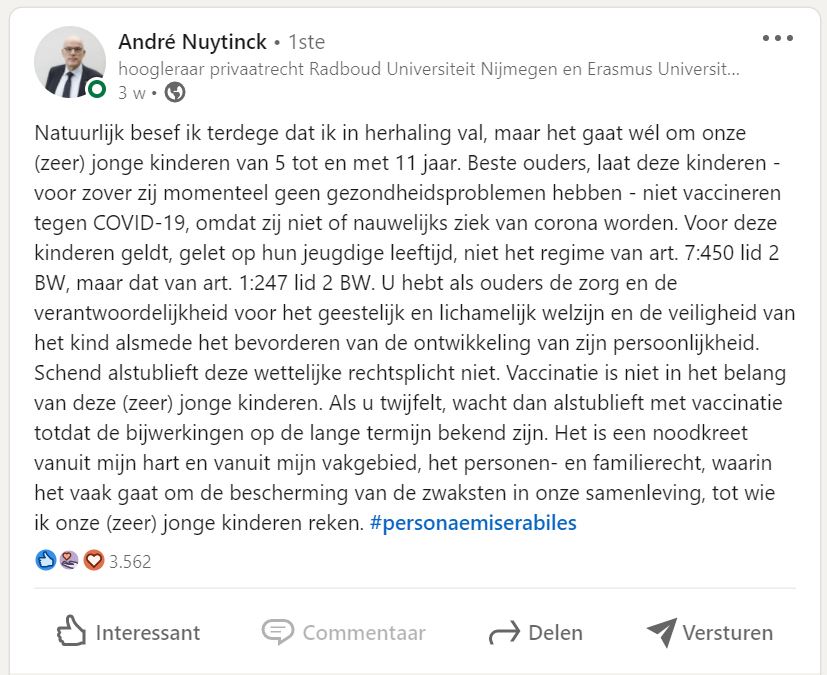
Task: Click the speech bubble comment icon
Action: click(x=278, y=631)
